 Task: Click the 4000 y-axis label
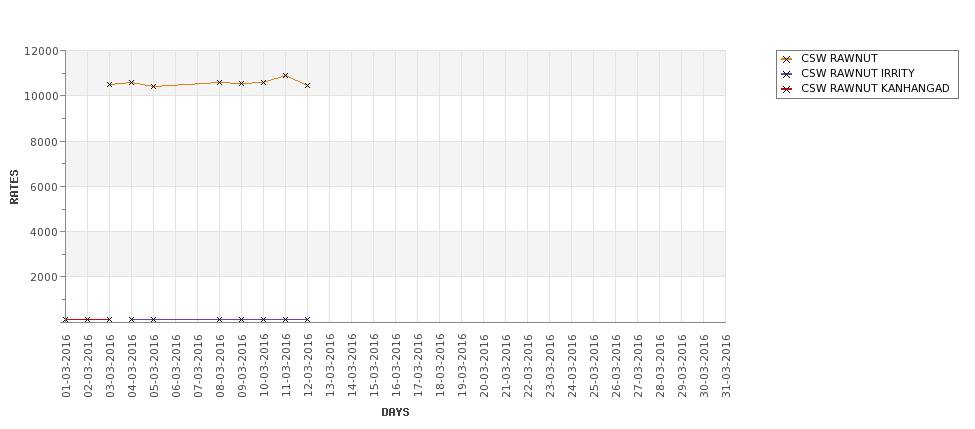coord(45,231)
